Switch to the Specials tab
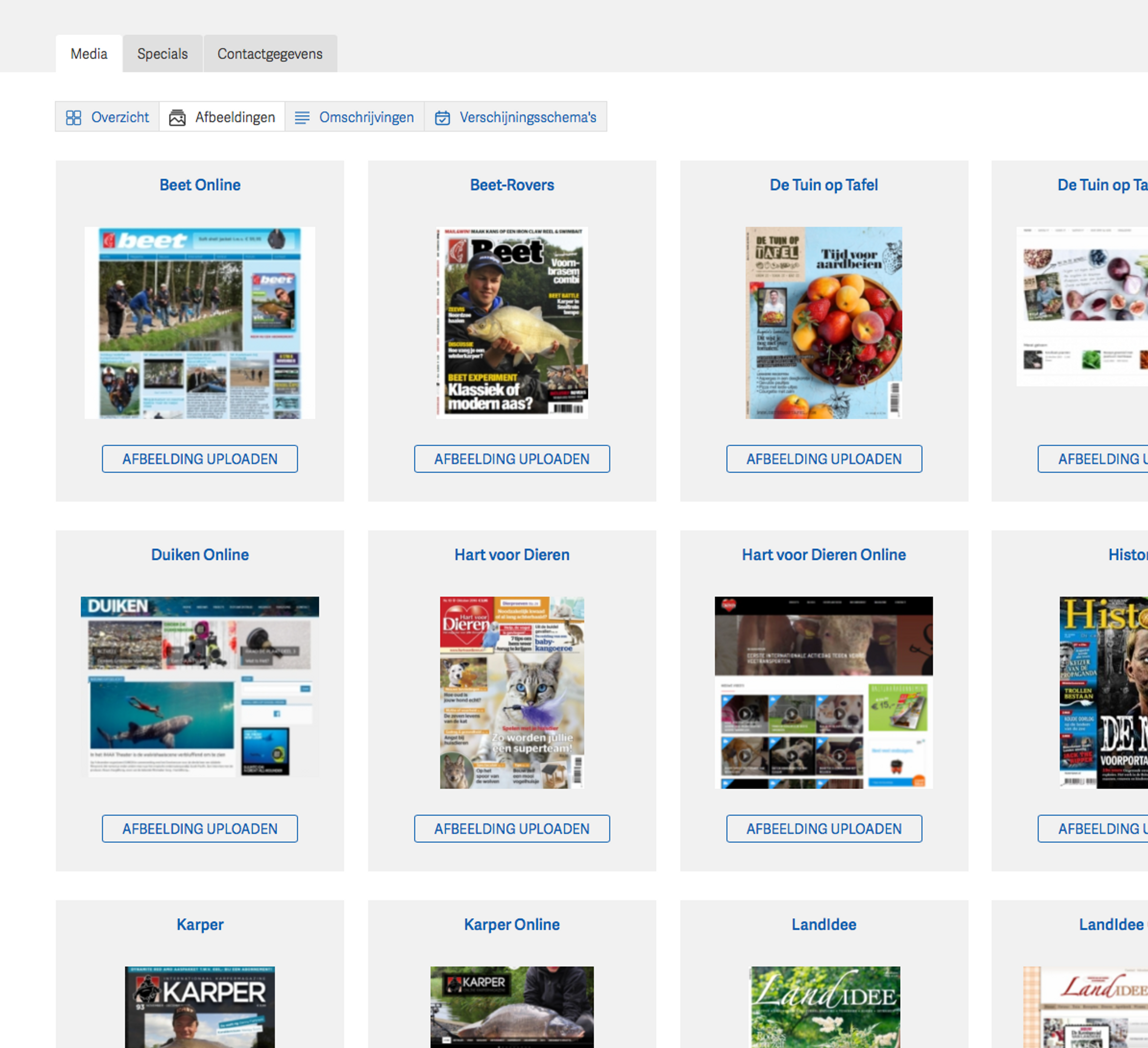Viewport: 1148px width, 1048px height. tap(162, 54)
